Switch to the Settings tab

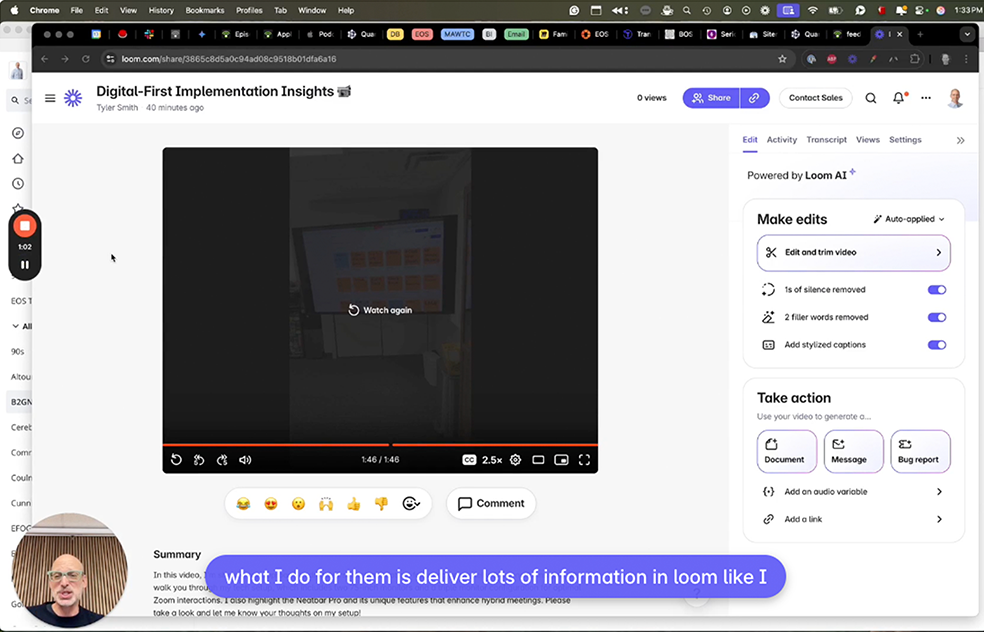point(905,140)
